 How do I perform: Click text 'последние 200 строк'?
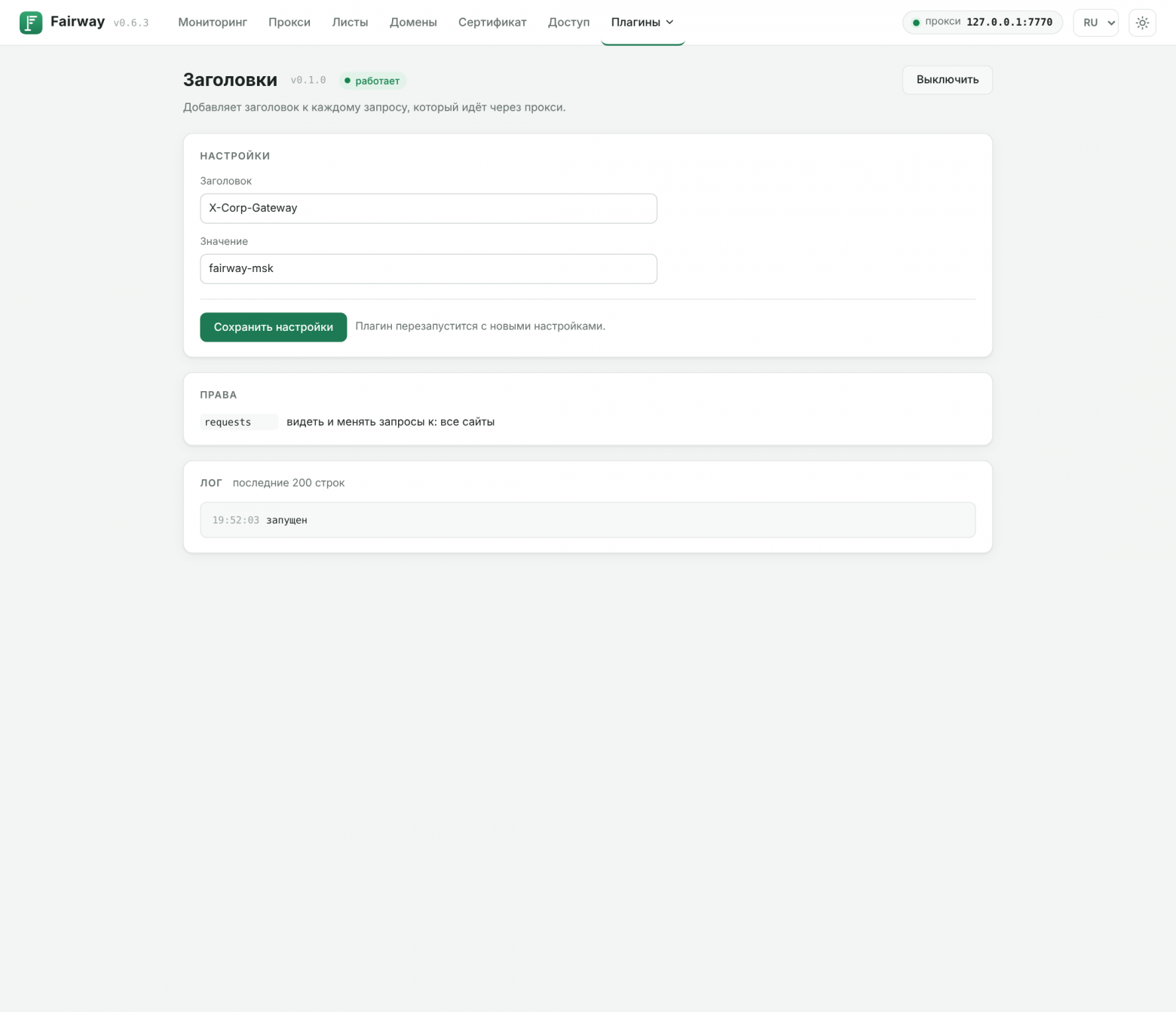[289, 483]
